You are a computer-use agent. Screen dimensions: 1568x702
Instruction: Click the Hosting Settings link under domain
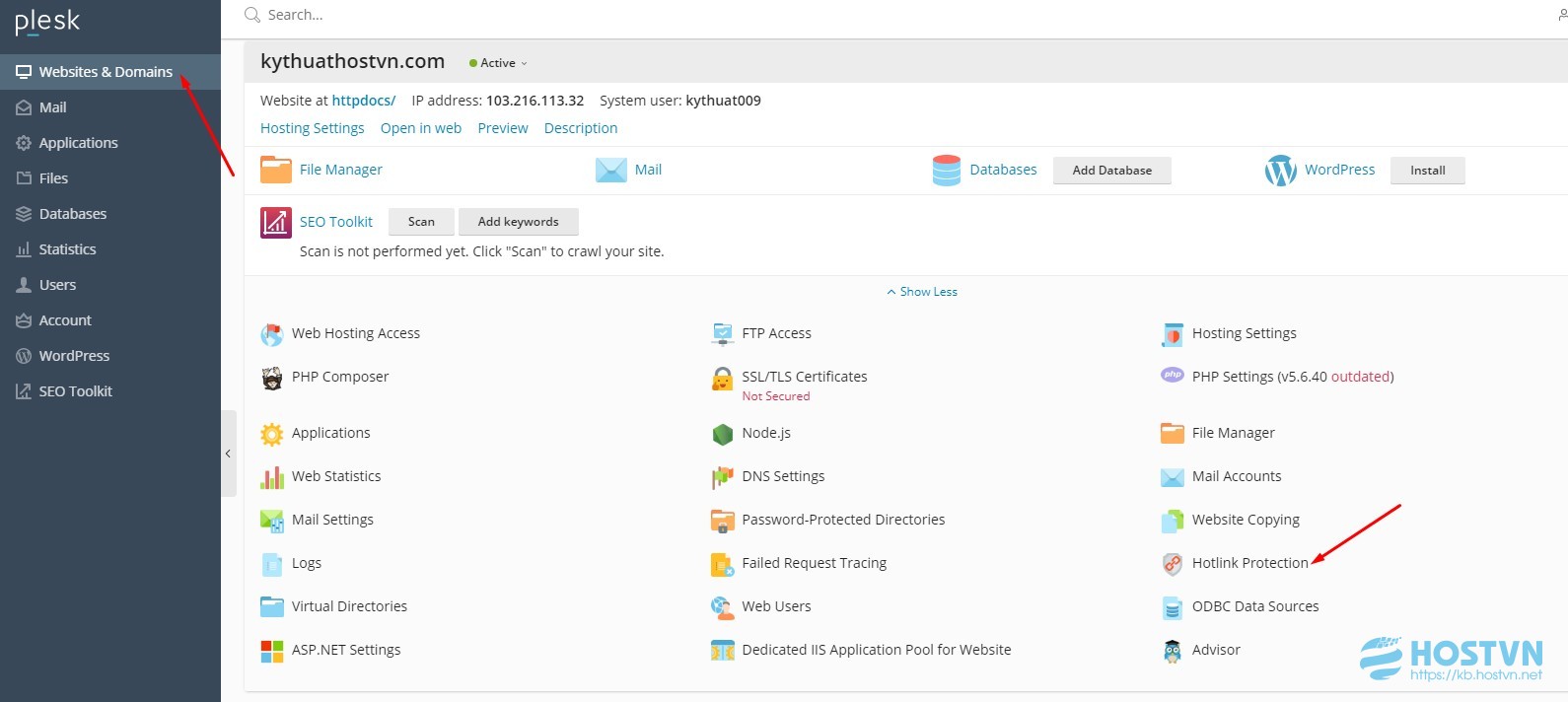pos(313,128)
